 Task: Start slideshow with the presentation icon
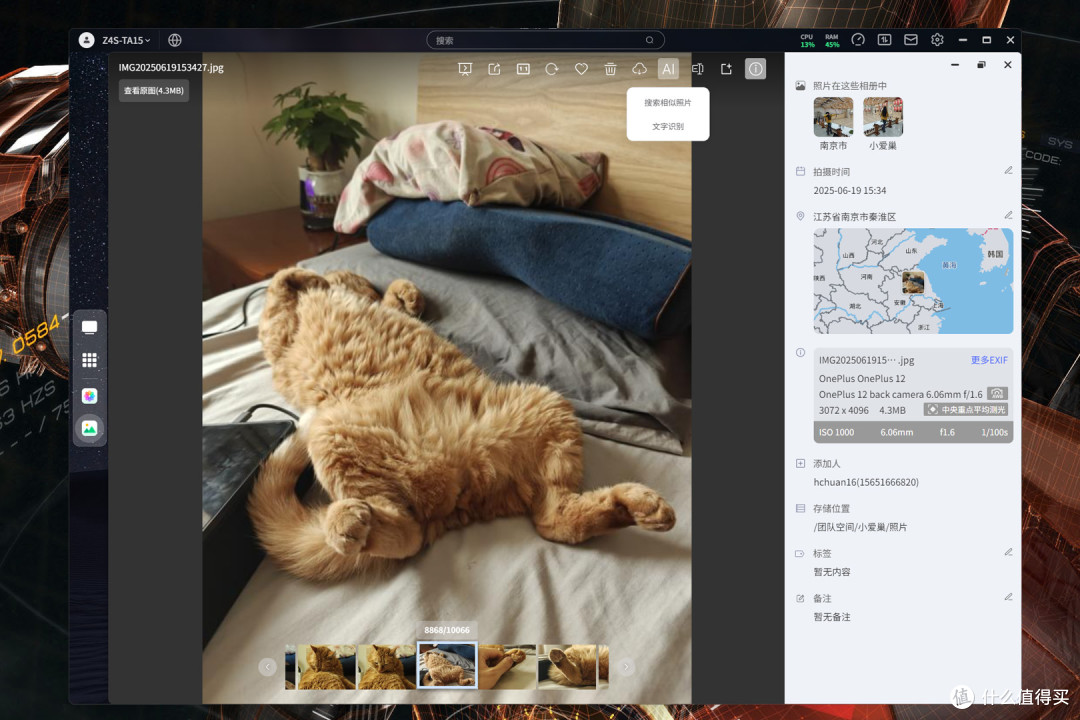(x=465, y=69)
